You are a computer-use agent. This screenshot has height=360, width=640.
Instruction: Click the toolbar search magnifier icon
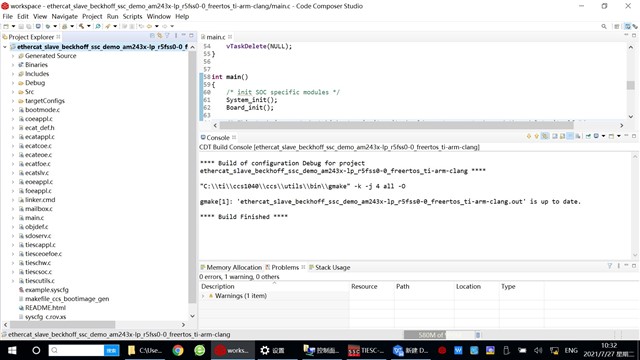pos(604,26)
